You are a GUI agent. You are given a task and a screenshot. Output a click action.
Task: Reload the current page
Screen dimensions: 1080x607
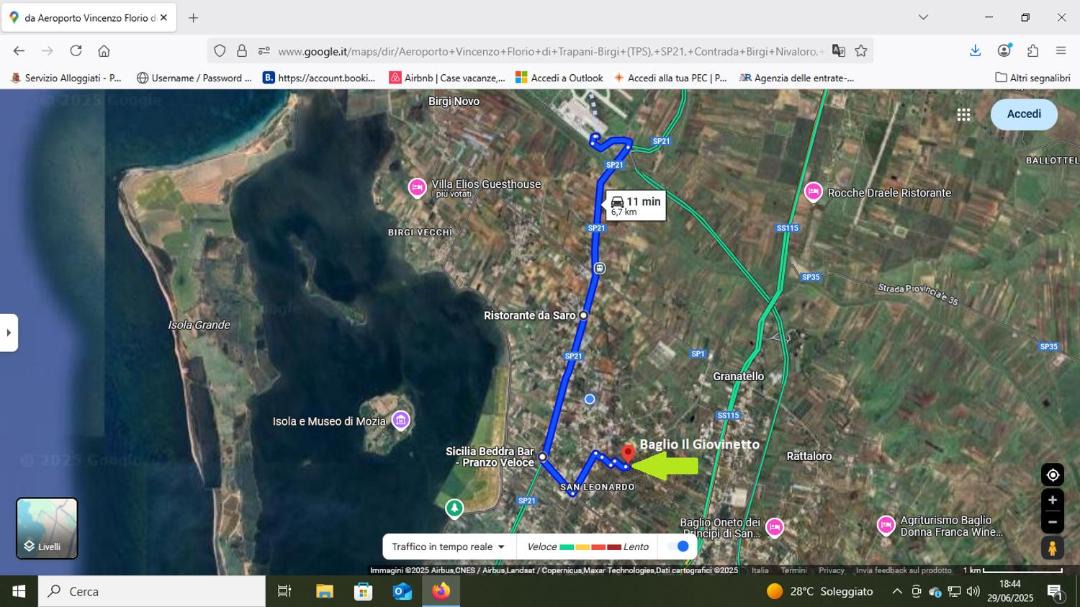click(76, 51)
